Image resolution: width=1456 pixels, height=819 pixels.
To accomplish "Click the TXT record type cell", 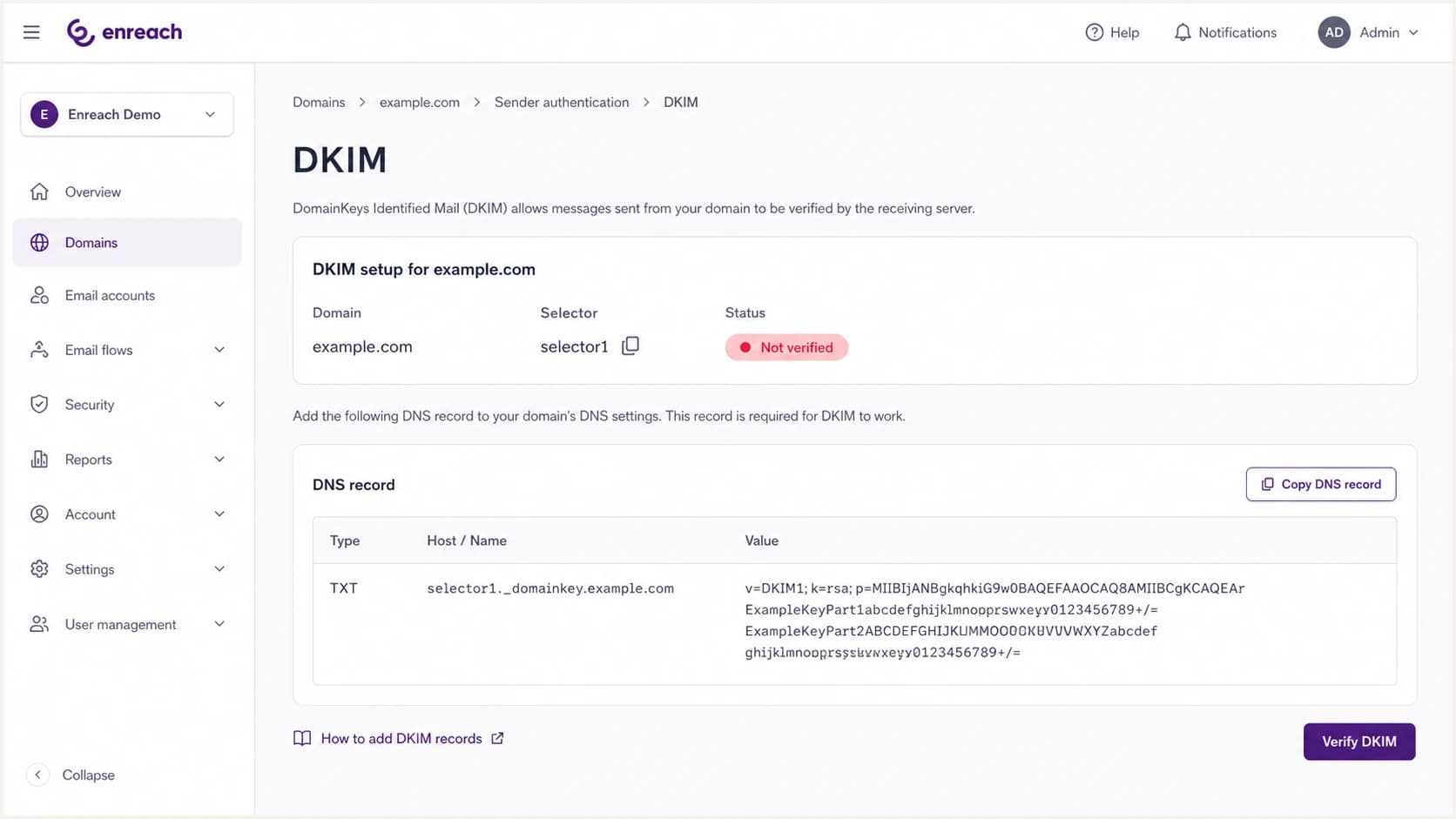I will point(344,588).
